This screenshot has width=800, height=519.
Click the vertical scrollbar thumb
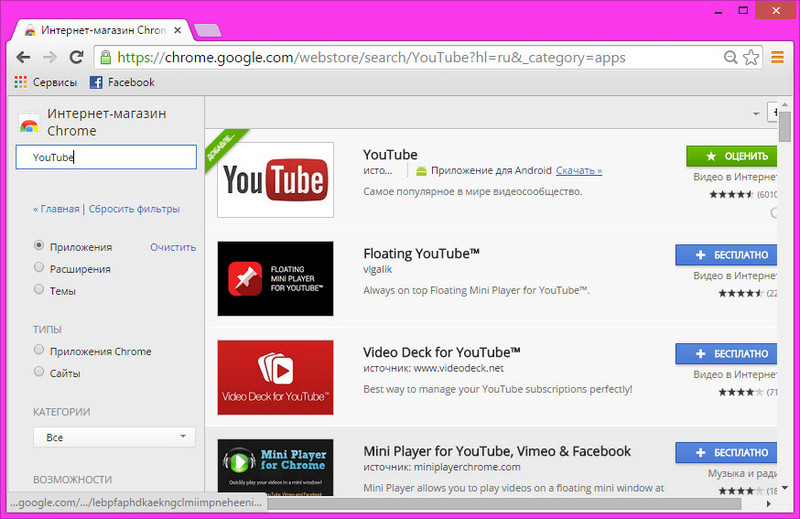point(785,127)
